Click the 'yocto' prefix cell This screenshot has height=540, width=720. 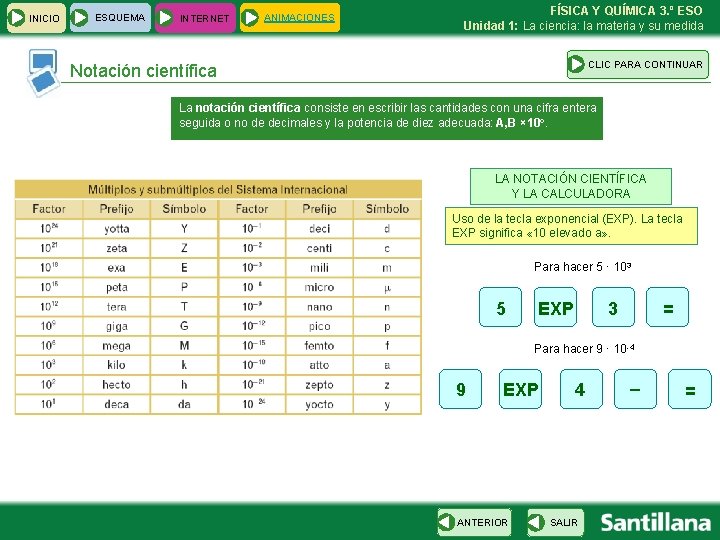point(320,404)
